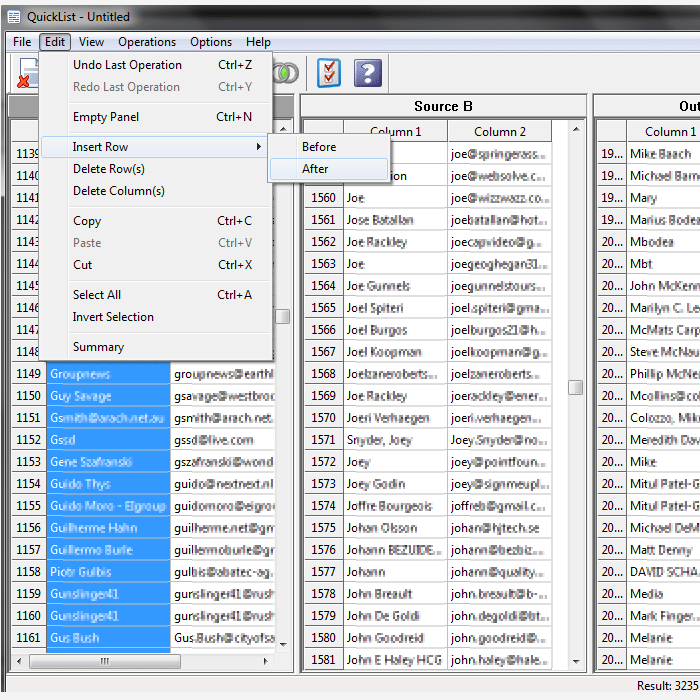Click the Source B scroll up arrow
This screenshot has width=700, height=700.
point(576,129)
